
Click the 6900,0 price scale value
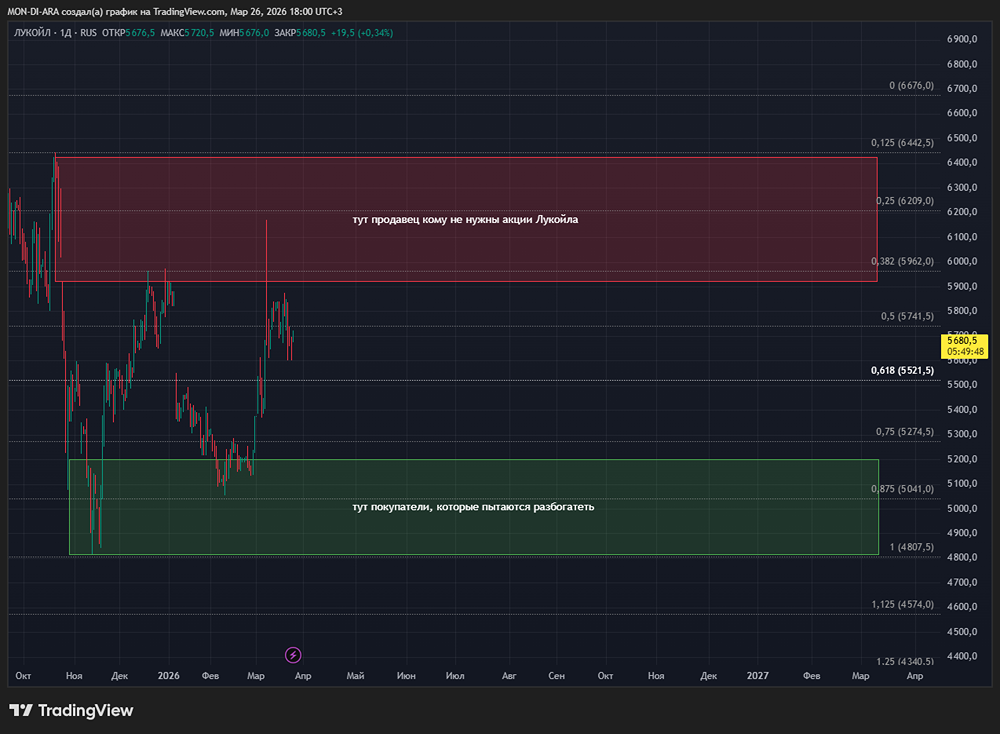tap(962, 39)
